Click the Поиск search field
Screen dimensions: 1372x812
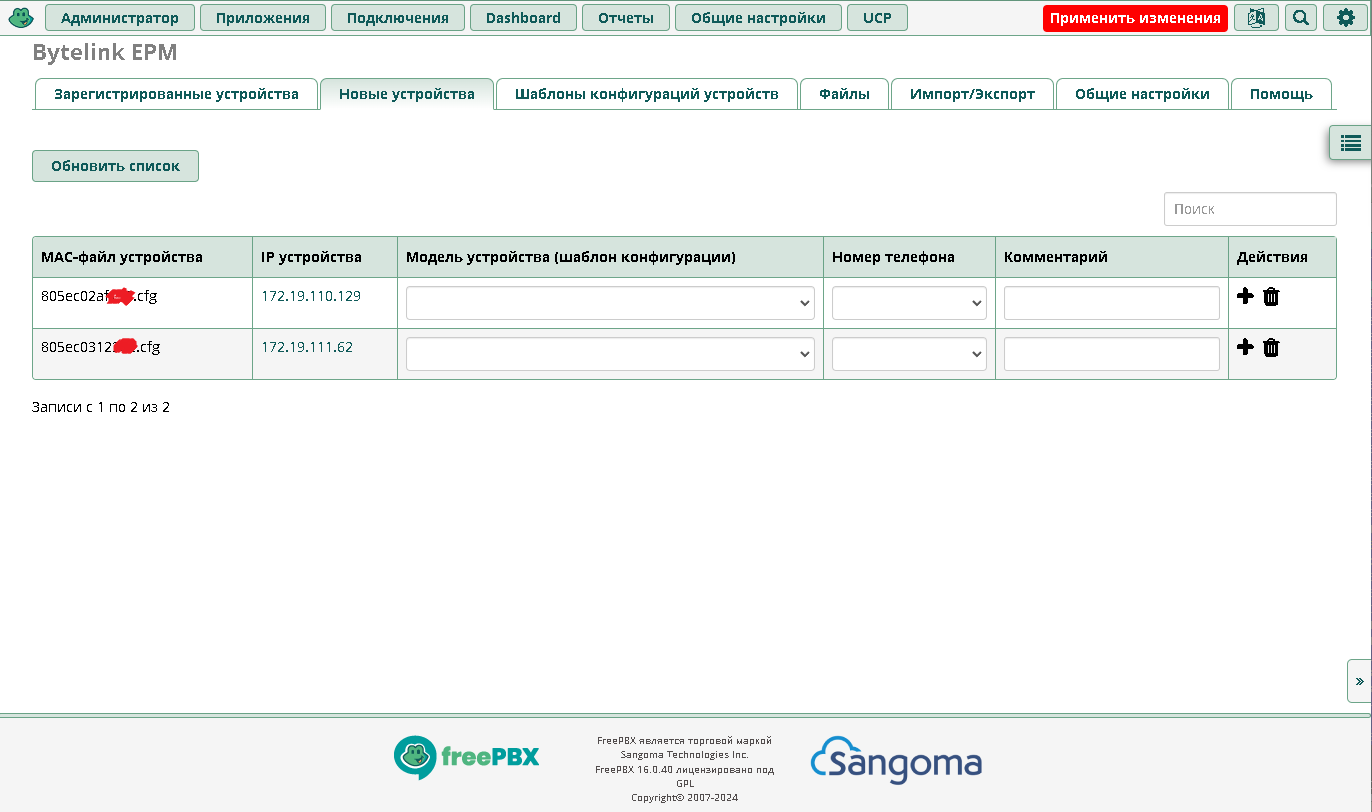click(1249, 209)
